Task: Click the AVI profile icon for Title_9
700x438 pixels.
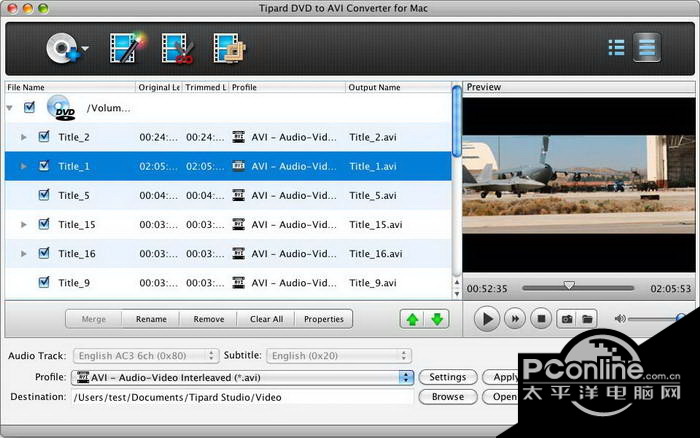Action: (x=238, y=283)
